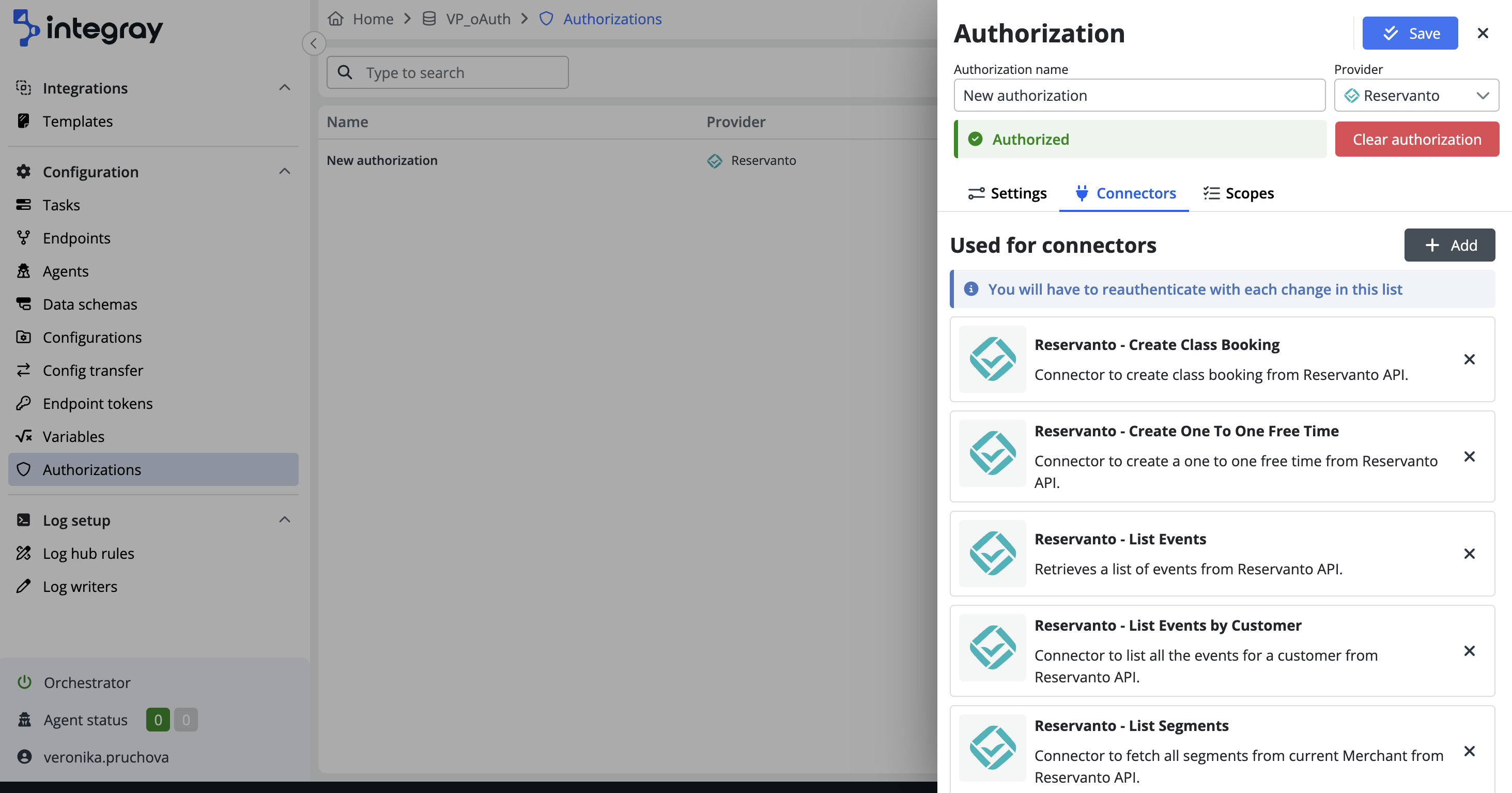Image resolution: width=1512 pixels, height=793 pixels.
Task: Switch to the Settings tab
Action: [x=1007, y=193]
